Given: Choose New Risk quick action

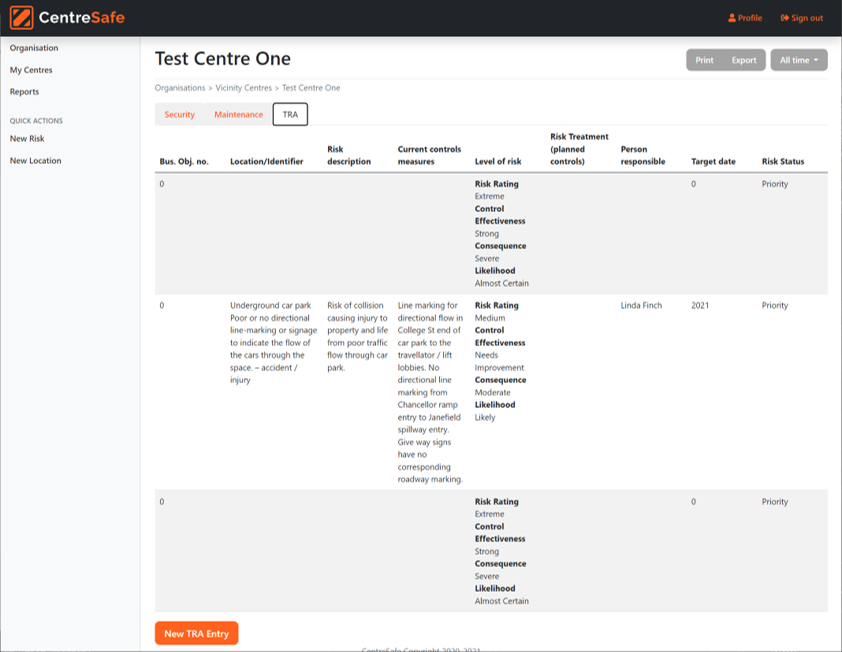Looking at the screenshot, I should click(x=27, y=139).
